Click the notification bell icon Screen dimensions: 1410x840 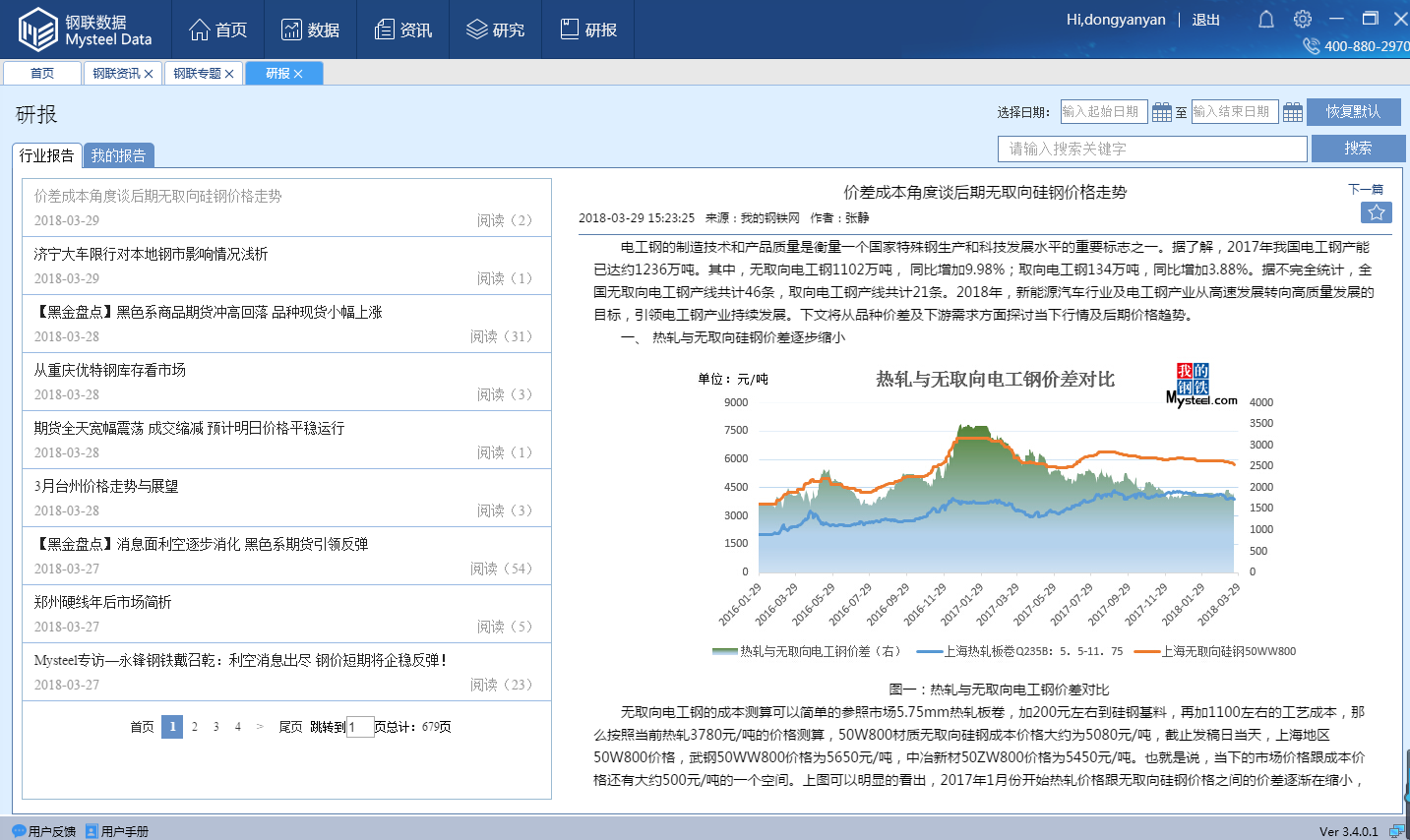[1266, 20]
